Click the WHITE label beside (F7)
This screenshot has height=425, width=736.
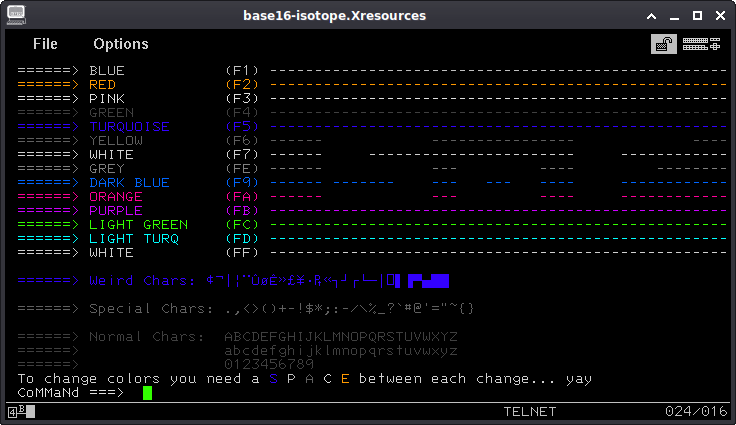click(111, 155)
